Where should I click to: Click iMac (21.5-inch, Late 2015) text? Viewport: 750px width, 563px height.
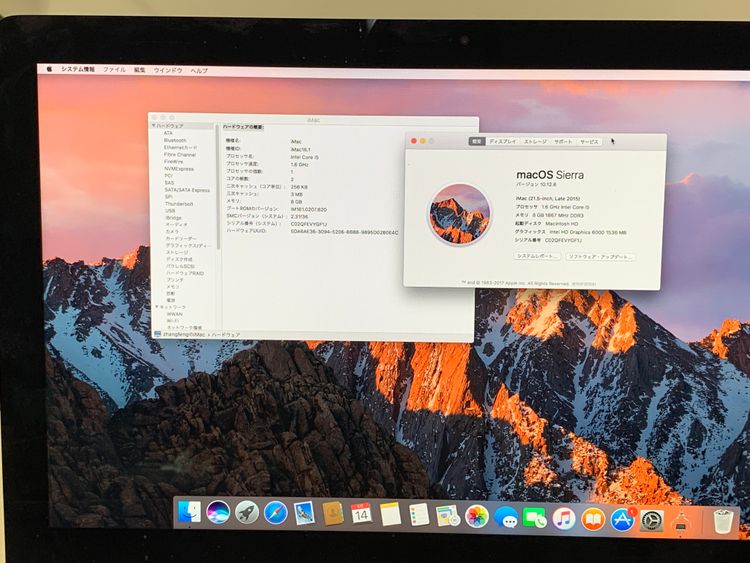pos(548,198)
